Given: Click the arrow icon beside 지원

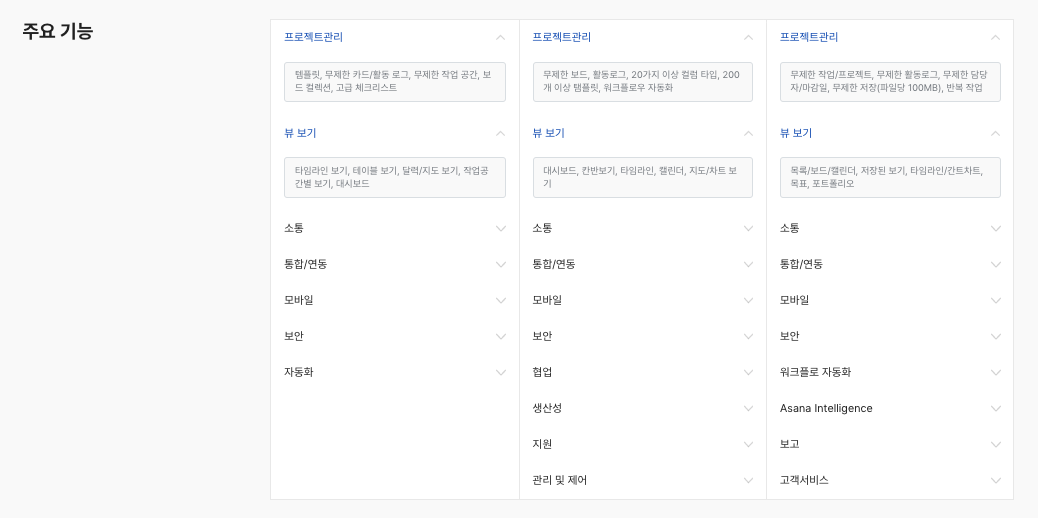Looking at the screenshot, I should (748, 444).
